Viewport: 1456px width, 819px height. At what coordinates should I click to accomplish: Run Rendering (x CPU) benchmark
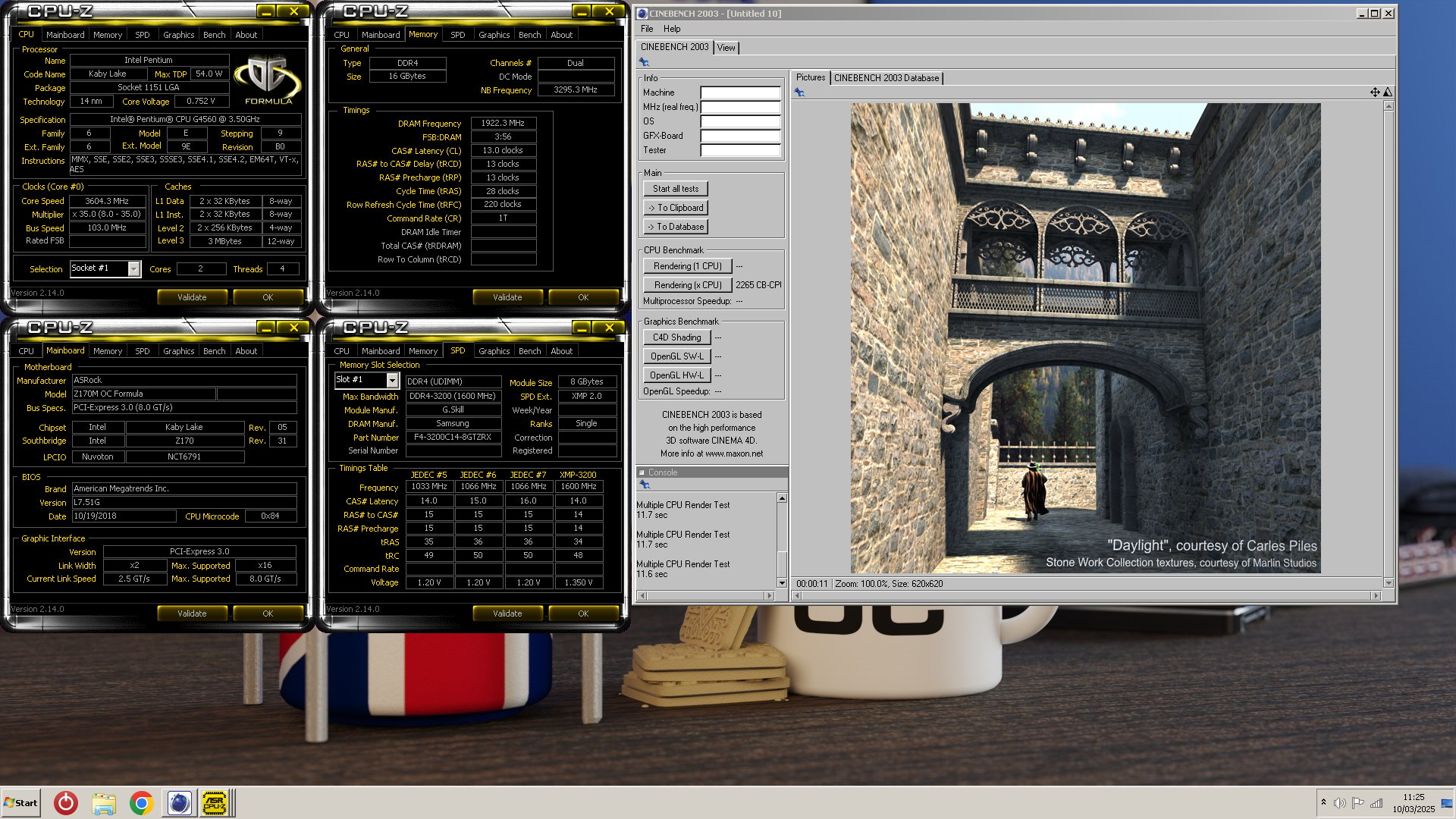[x=687, y=285]
